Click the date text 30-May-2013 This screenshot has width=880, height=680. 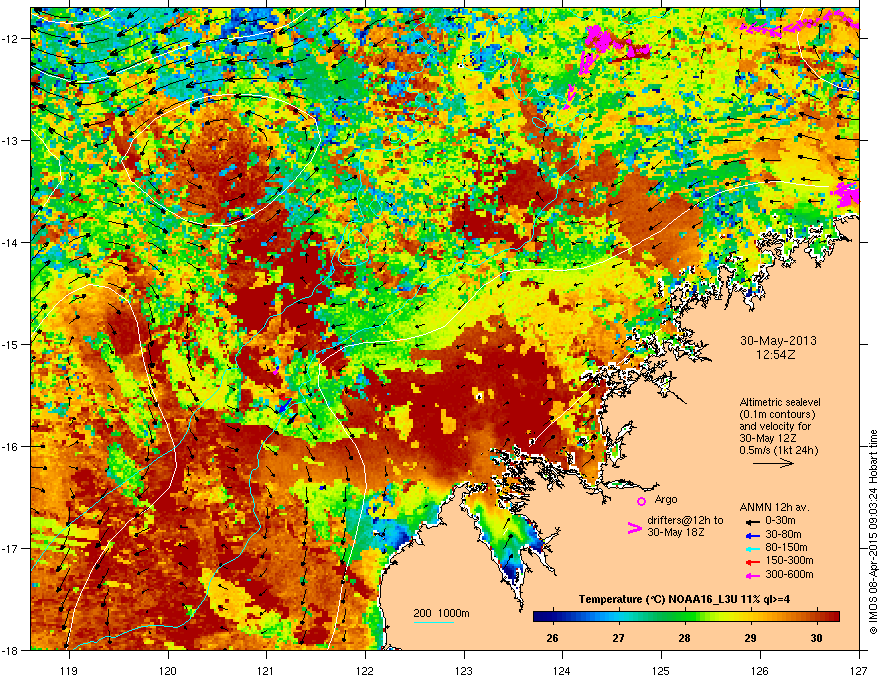pos(778,341)
